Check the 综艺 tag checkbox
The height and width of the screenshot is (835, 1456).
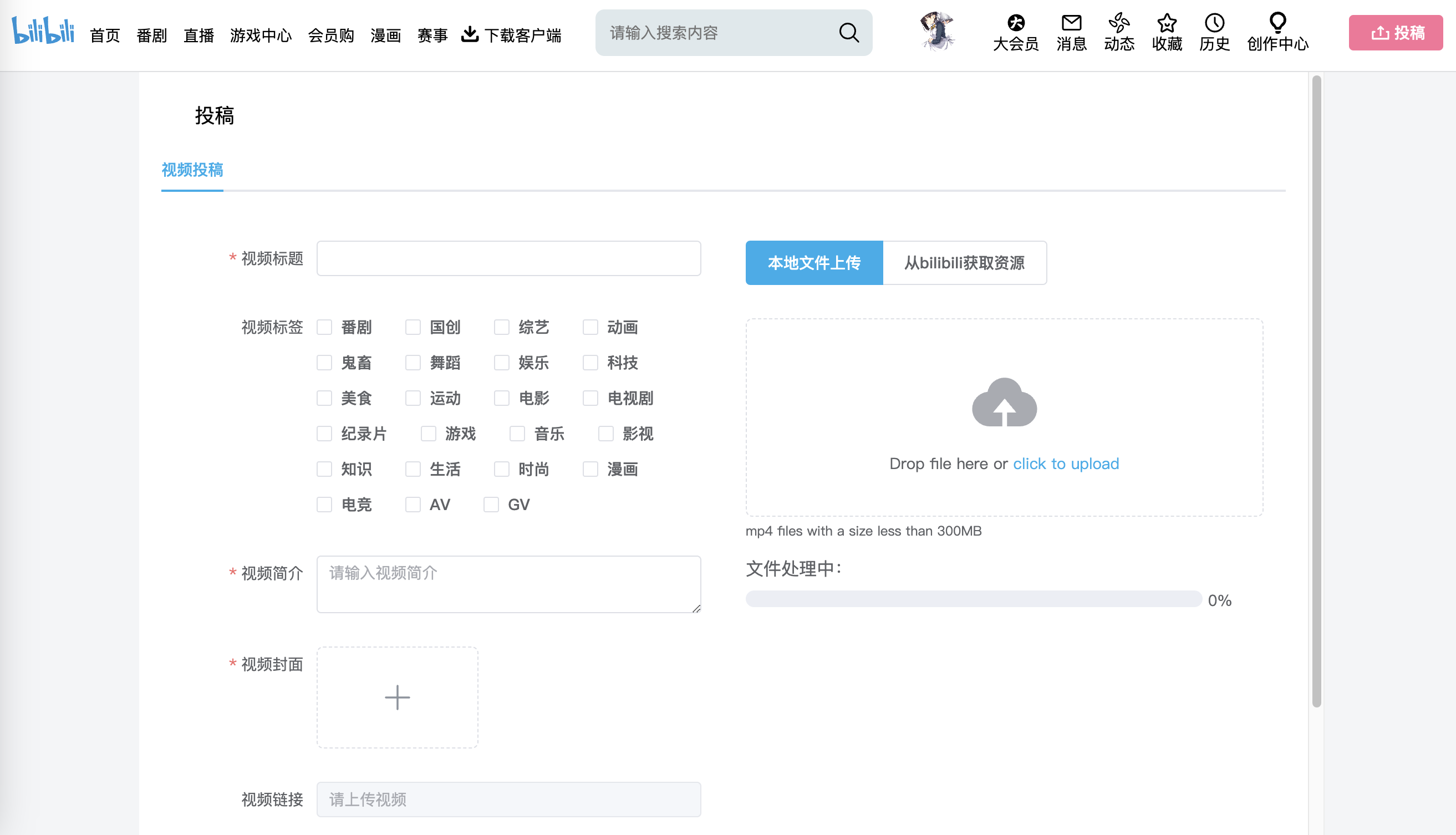click(x=501, y=327)
